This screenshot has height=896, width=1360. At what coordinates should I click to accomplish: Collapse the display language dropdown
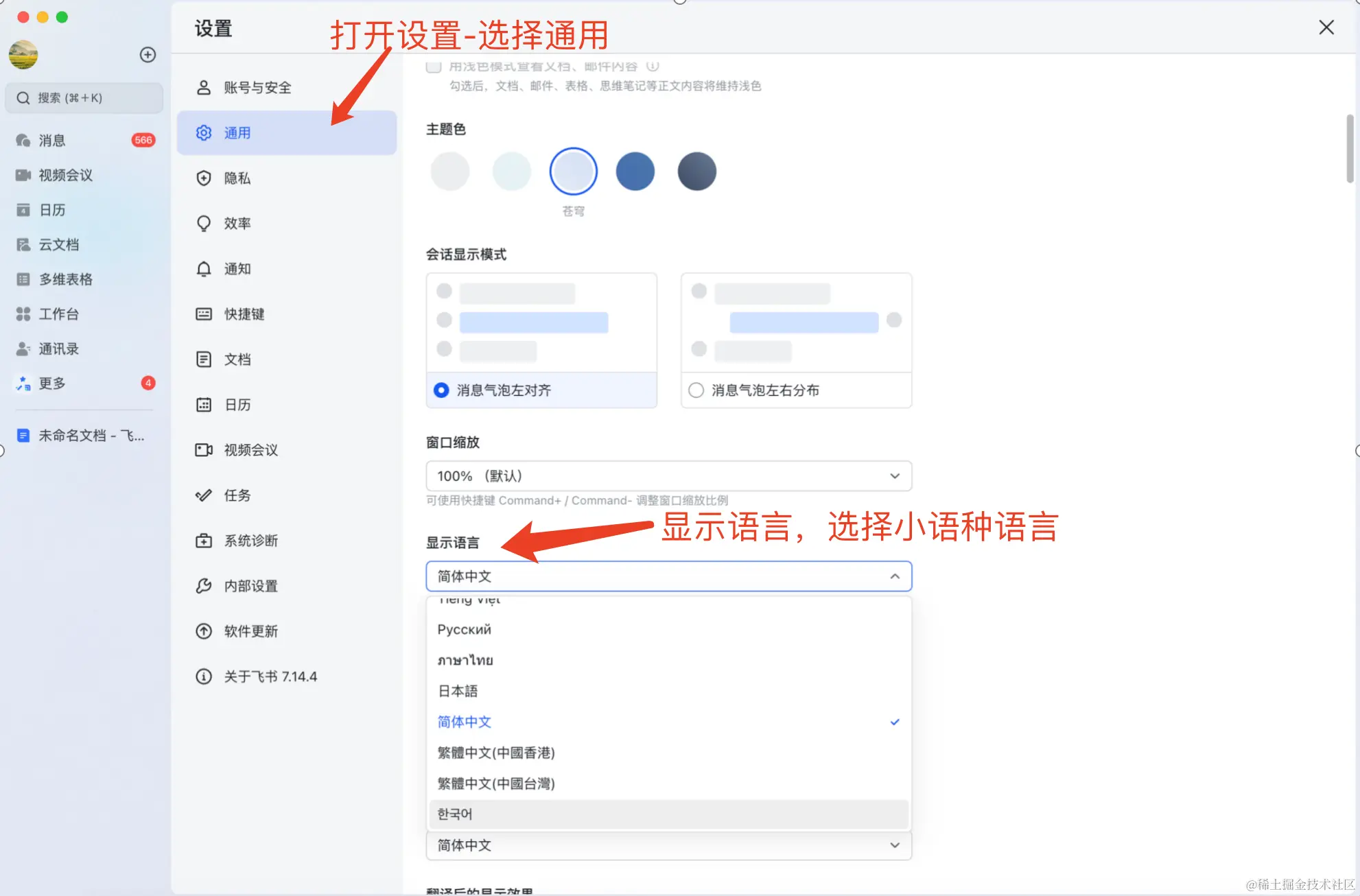click(895, 576)
